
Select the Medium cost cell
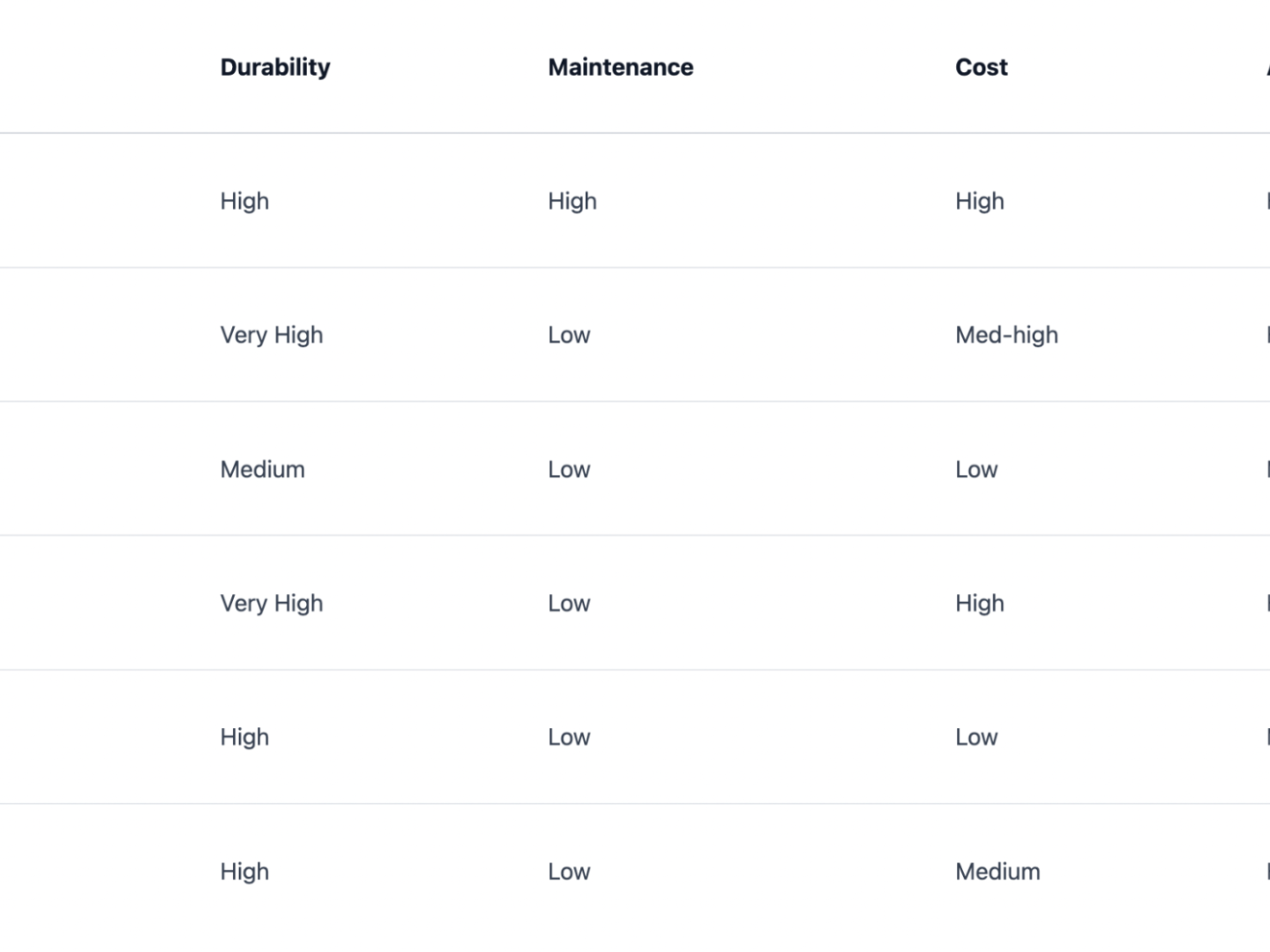coord(997,871)
